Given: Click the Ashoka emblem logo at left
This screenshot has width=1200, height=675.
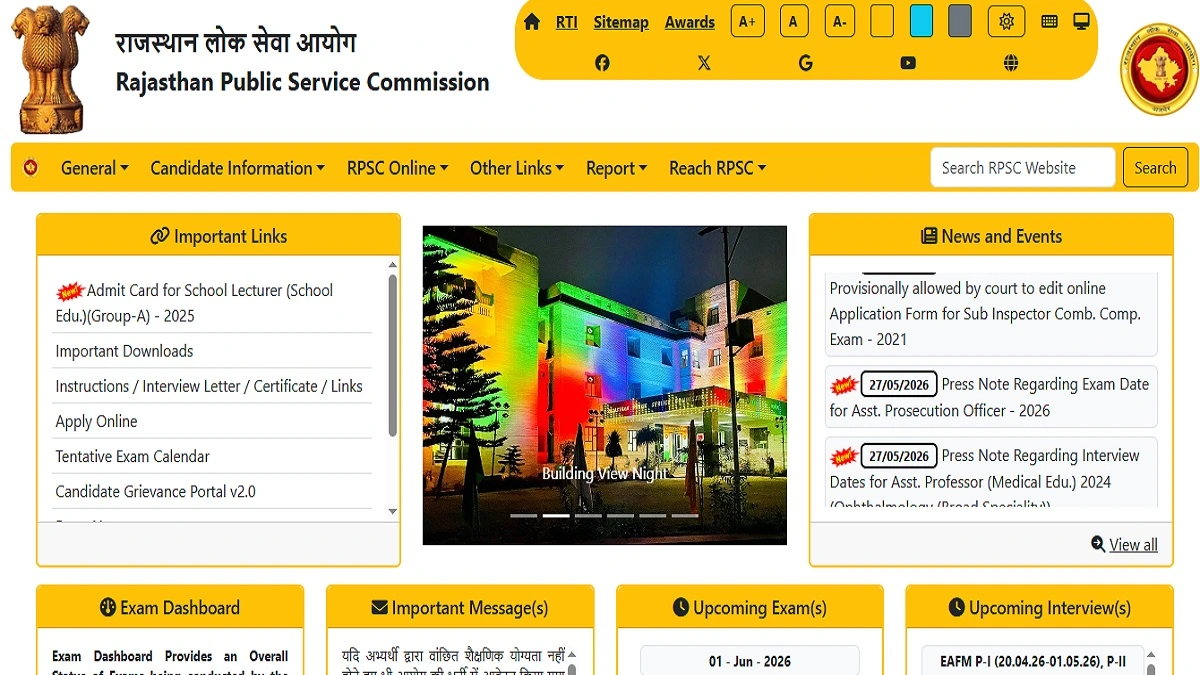Looking at the screenshot, I should 51,69.
